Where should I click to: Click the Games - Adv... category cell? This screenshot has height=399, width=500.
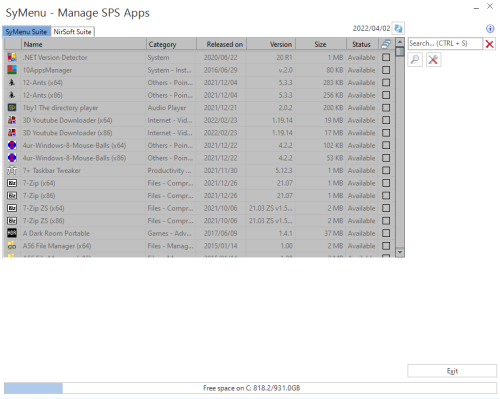pyautogui.click(x=170, y=233)
